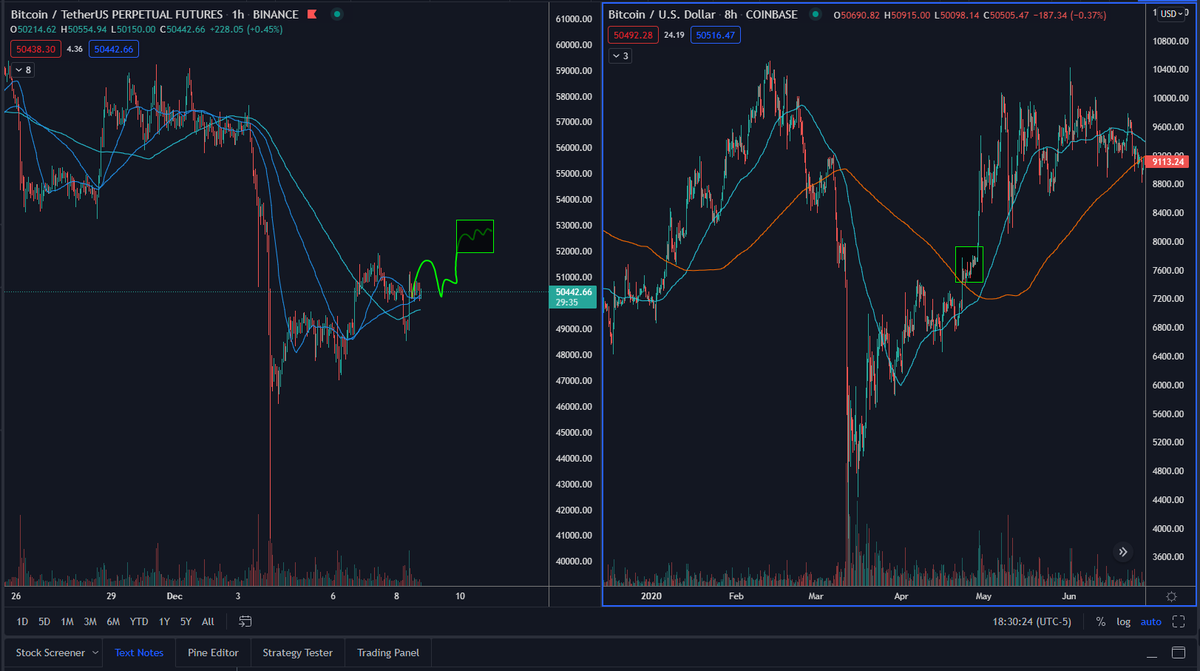This screenshot has width=1200, height=671.
Task: Set date range to YTD
Action: click(139, 621)
